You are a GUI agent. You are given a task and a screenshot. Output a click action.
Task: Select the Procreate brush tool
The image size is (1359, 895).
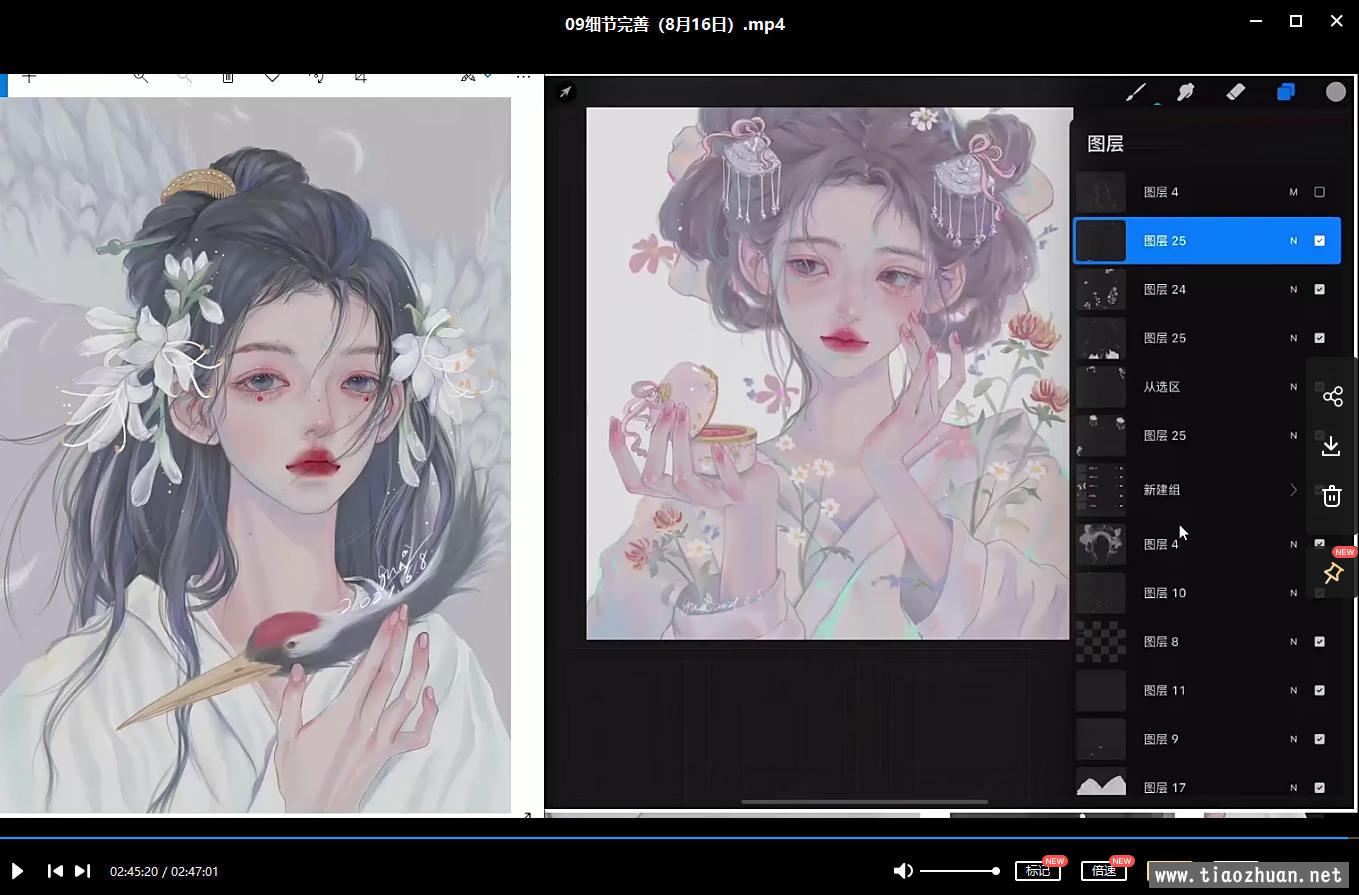point(1136,92)
